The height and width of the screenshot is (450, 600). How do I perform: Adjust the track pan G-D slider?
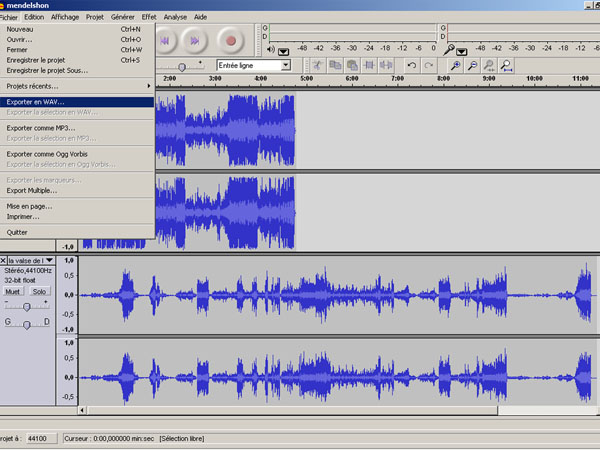[x=27, y=324]
